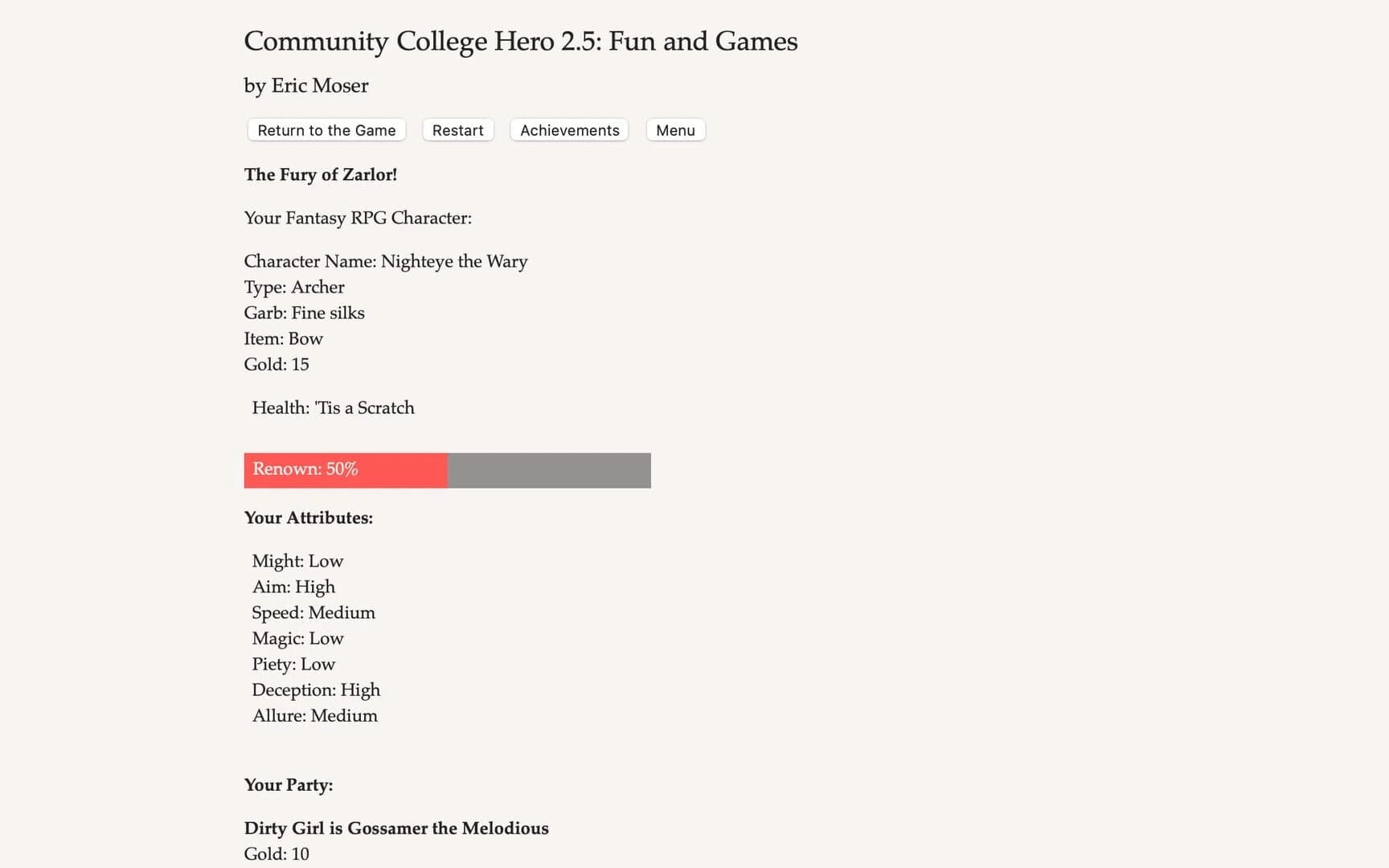Click the character name Nighteye the Wary
The height and width of the screenshot is (868, 1389).
tap(385, 261)
